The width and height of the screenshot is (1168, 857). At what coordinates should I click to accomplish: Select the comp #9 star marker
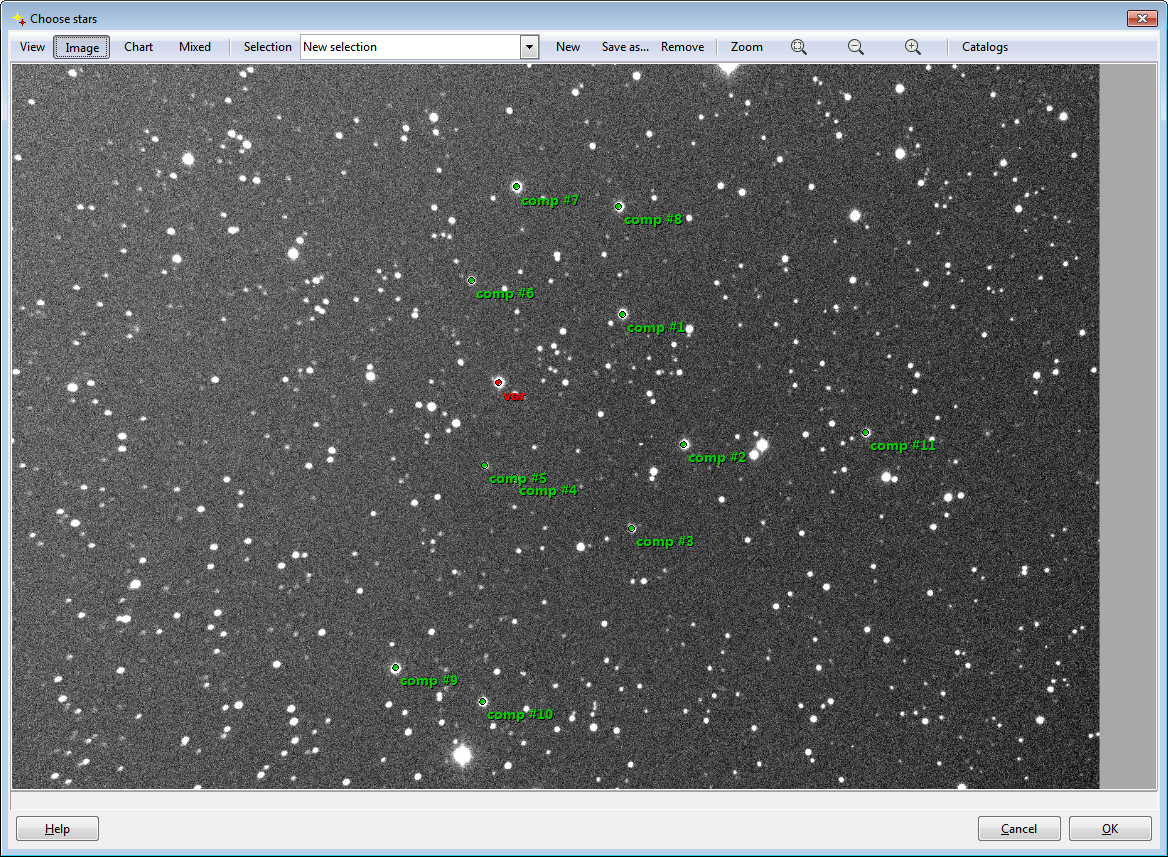pyautogui.click(x=395, y=668)
